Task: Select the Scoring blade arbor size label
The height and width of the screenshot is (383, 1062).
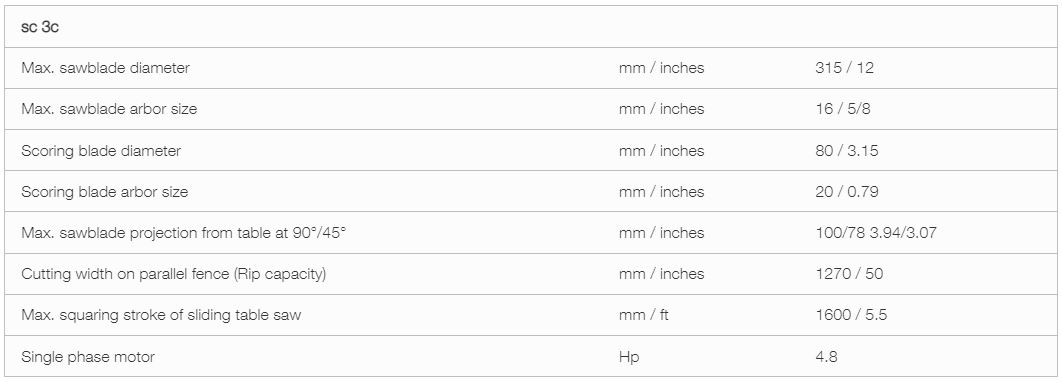Action: 104,192
